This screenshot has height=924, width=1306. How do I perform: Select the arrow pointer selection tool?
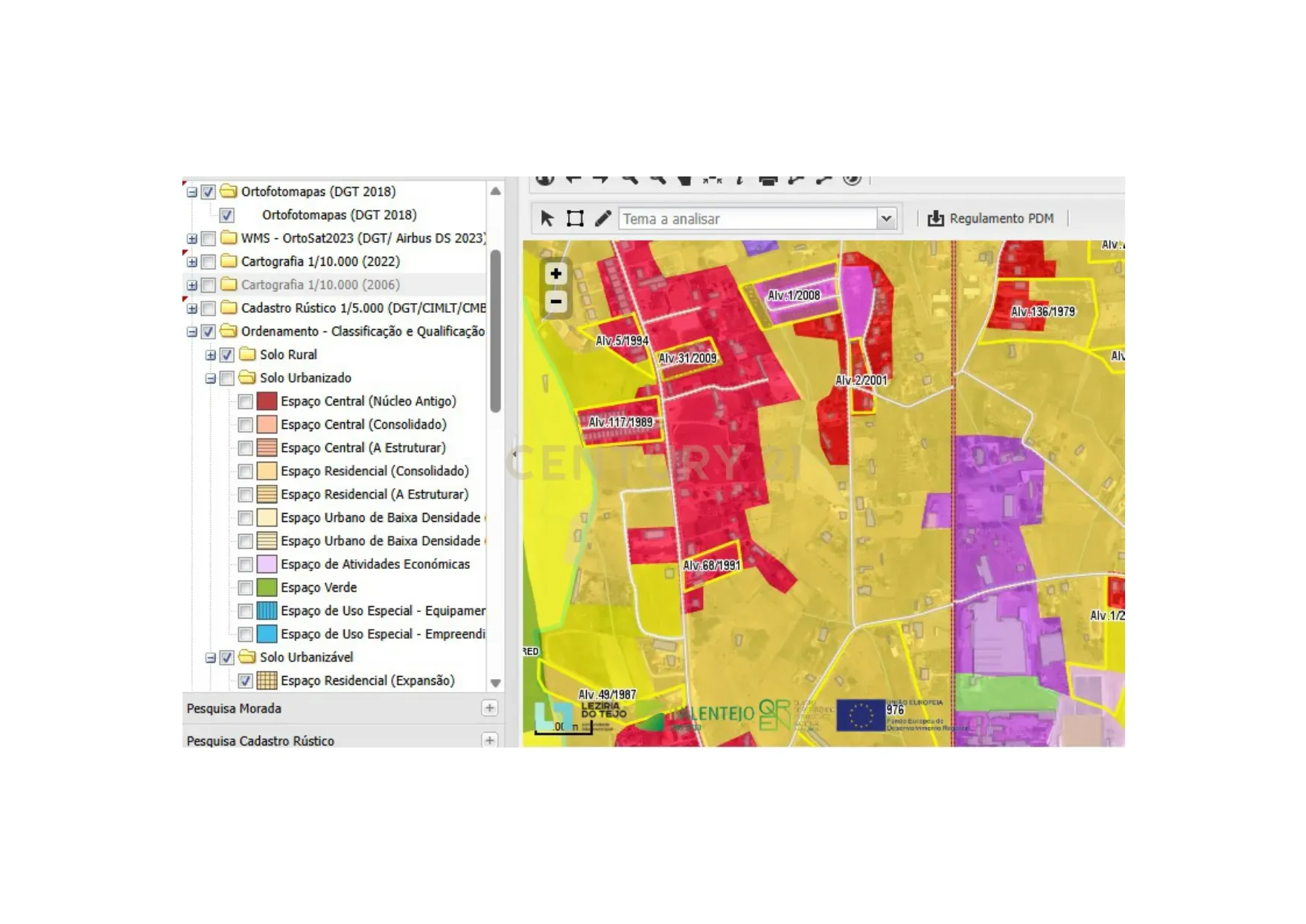[x=547, y=218]
